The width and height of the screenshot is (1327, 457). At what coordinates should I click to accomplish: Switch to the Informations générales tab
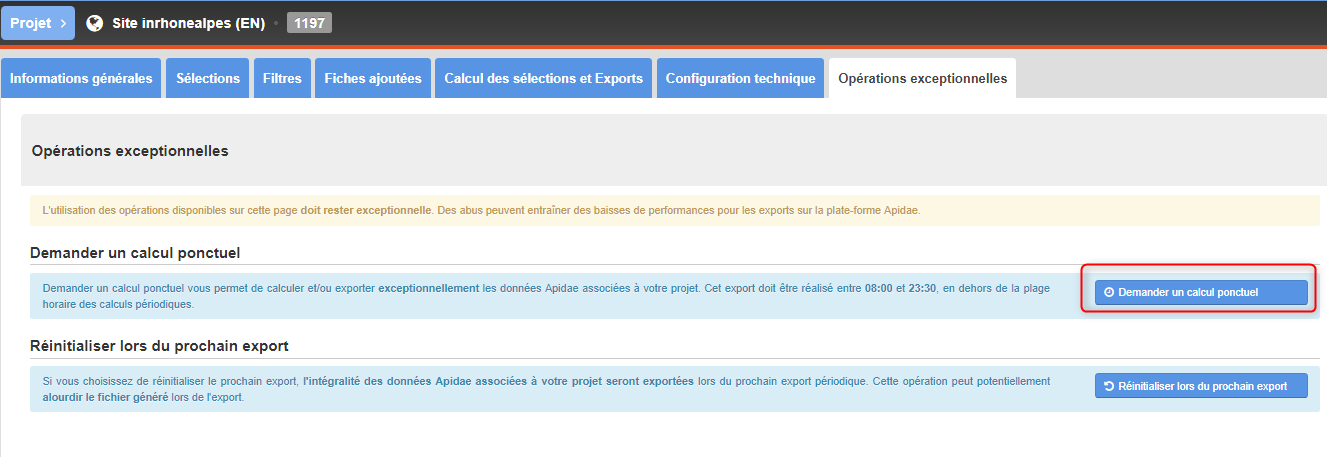tap(81, 78)
